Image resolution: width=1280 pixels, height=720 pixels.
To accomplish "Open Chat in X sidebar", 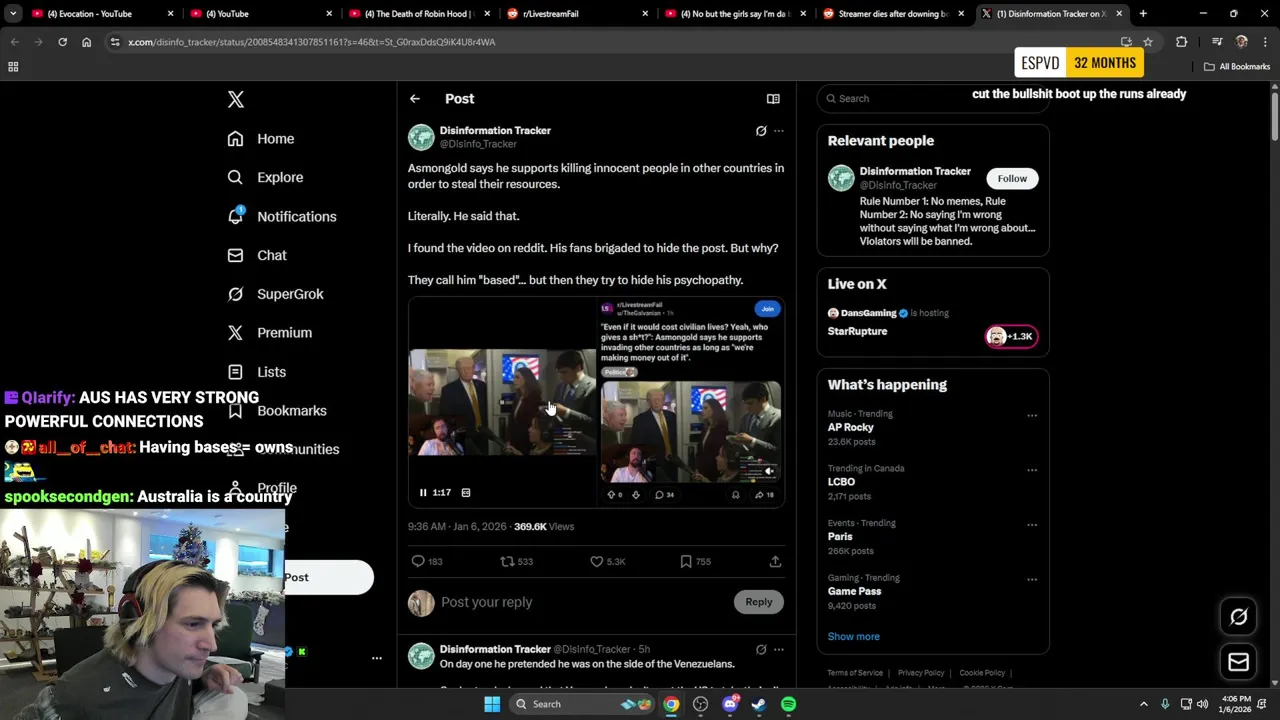I will pyautogui.click(x=257, y=255).
